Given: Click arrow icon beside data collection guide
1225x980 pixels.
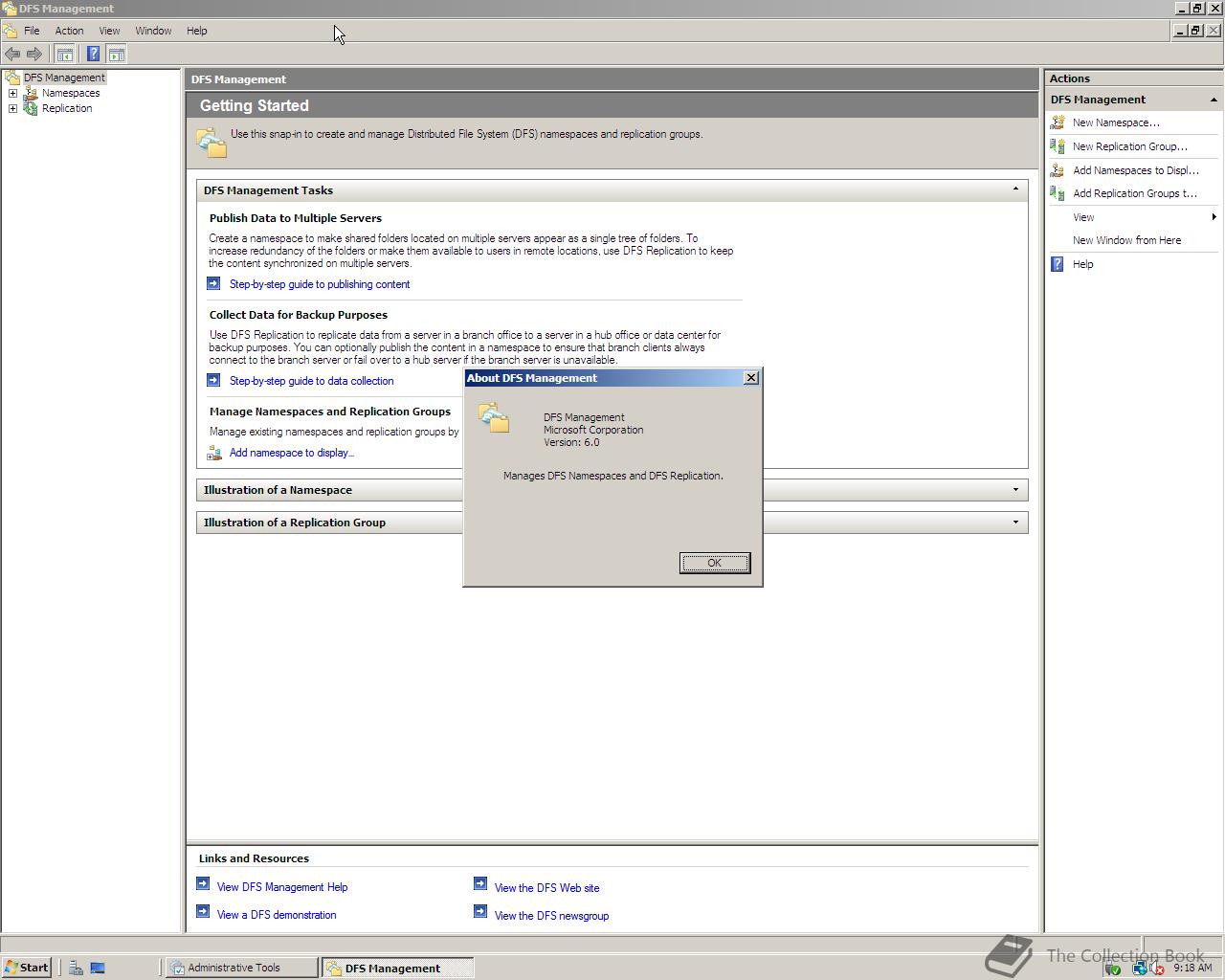Looking at the screenshot, I should 213,380.
